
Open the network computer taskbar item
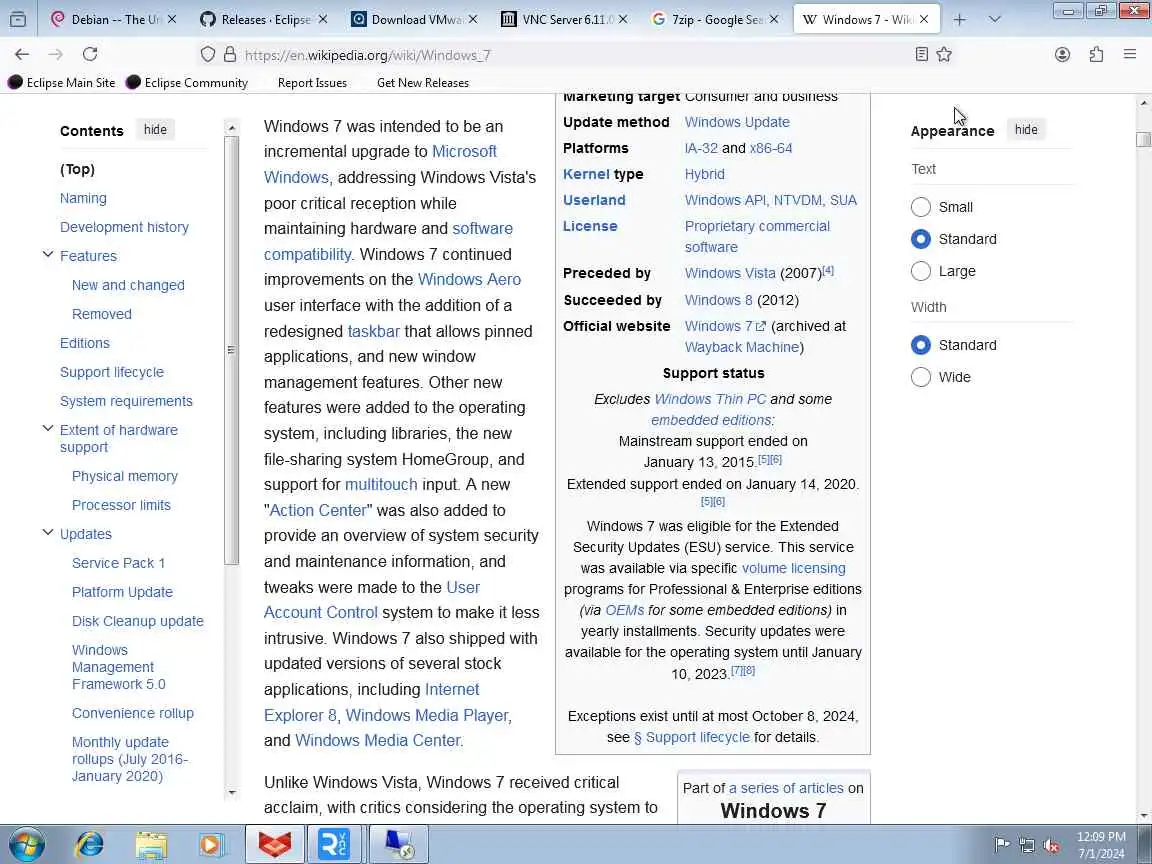click(x=397, y=844)
